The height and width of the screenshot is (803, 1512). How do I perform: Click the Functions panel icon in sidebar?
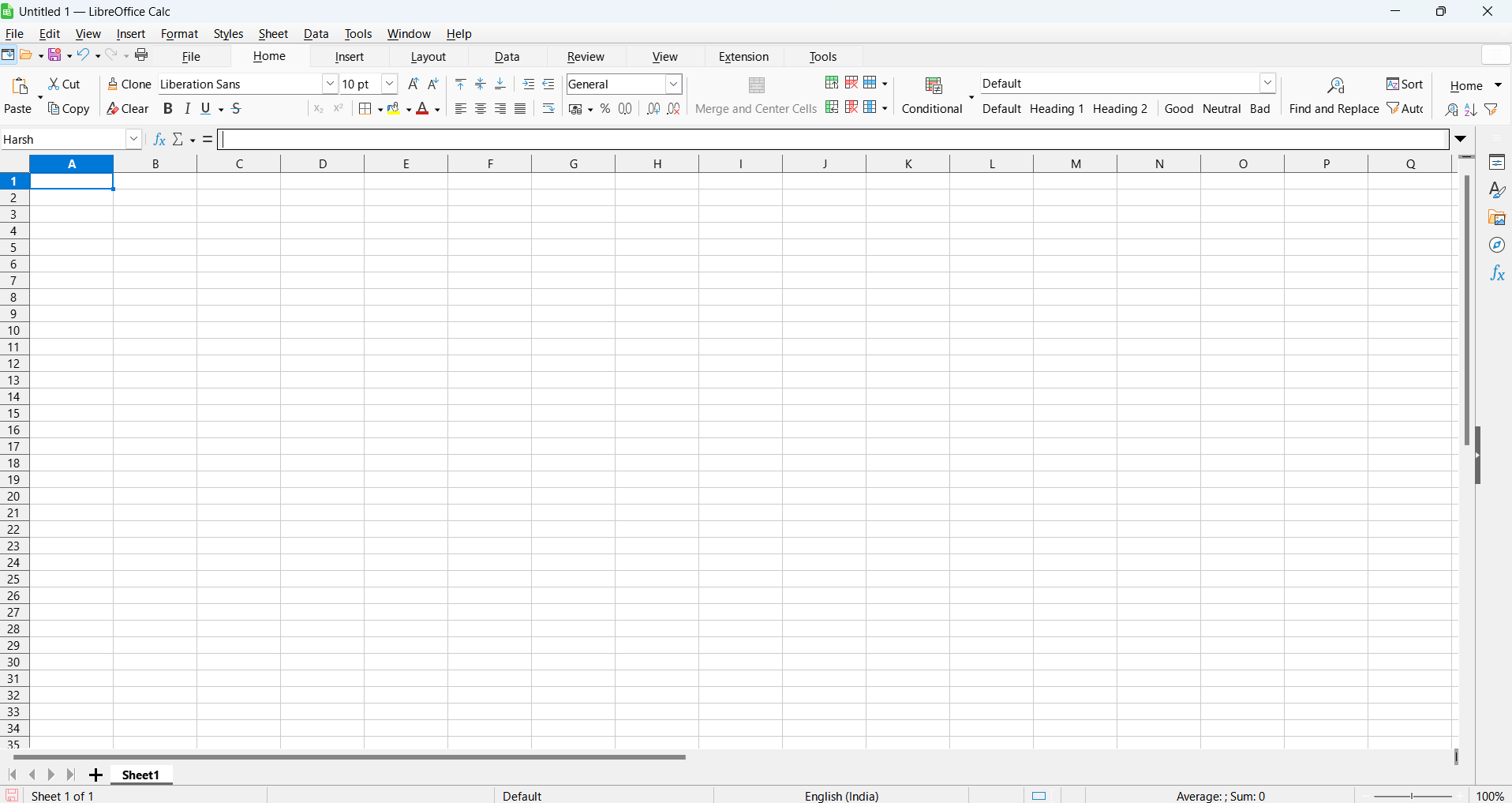[1497, 274]
